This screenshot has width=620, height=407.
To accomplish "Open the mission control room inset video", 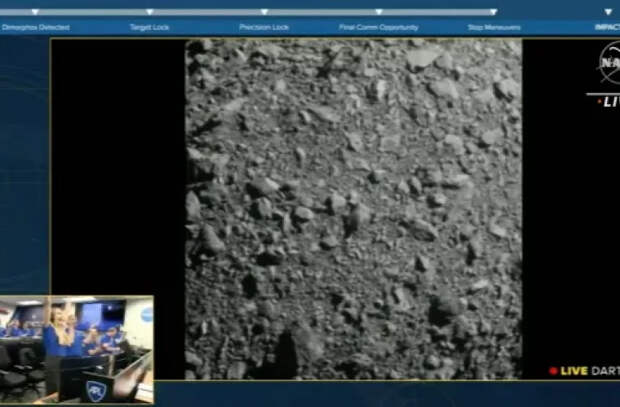I will click(77, 350).
